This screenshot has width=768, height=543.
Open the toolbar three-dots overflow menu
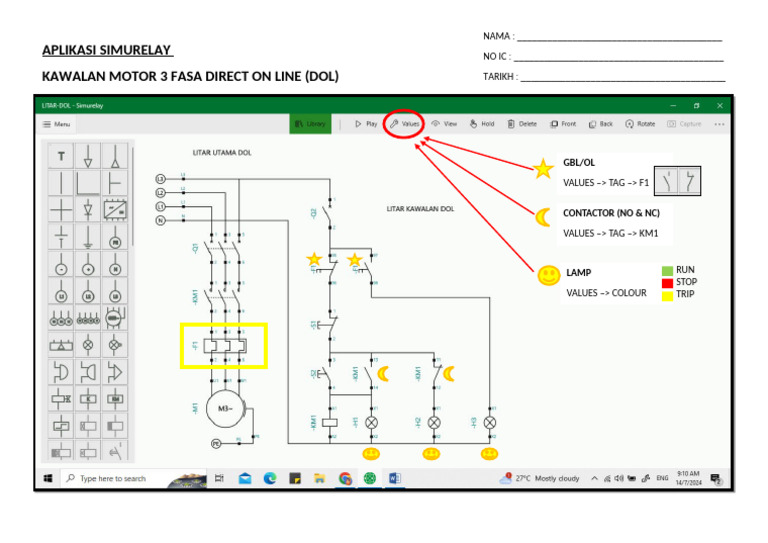pos(719,124)
